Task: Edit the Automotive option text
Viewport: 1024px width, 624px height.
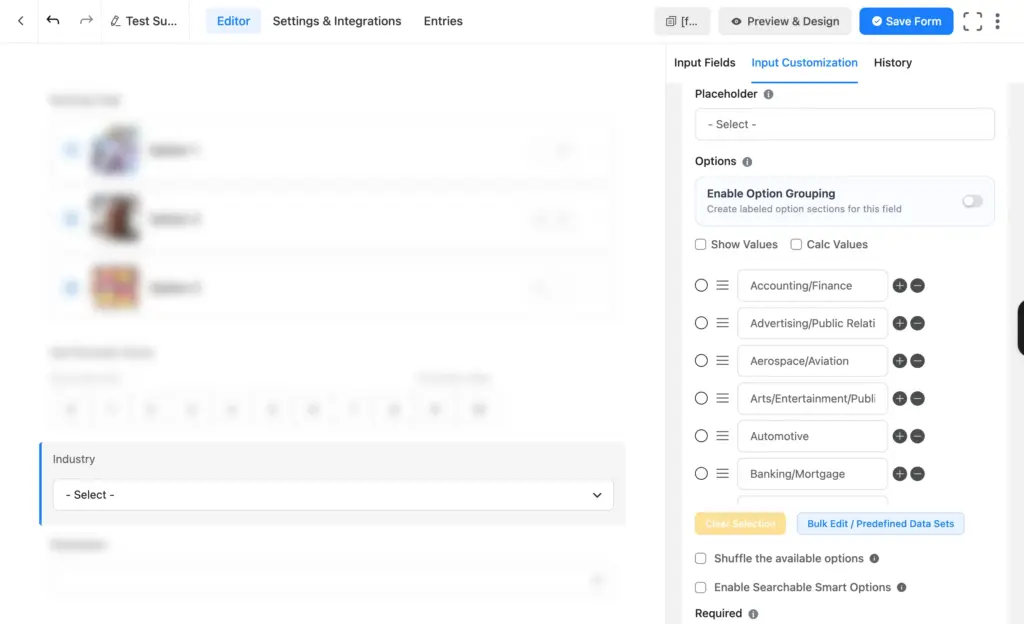Action: click(x=812, y=436)
